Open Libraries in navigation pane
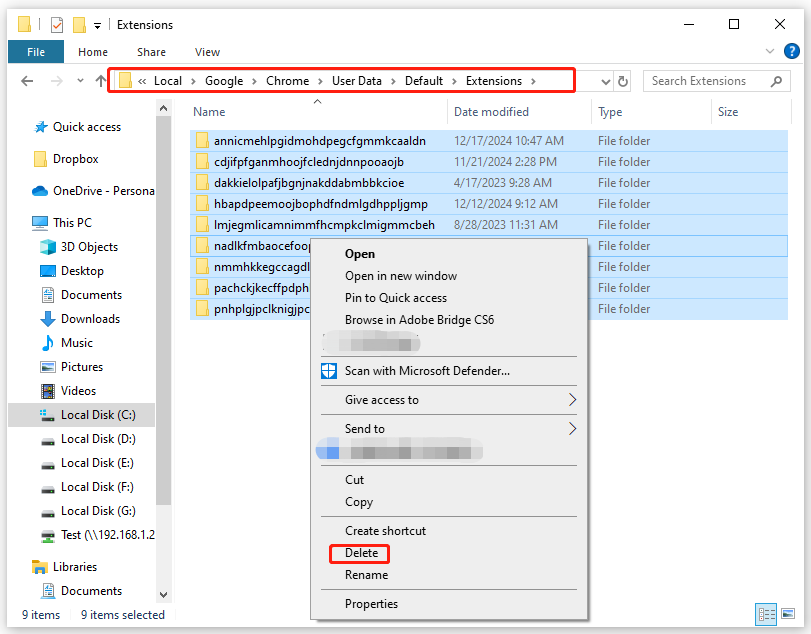This screenshot has height=634, width=811. [74, 567]
